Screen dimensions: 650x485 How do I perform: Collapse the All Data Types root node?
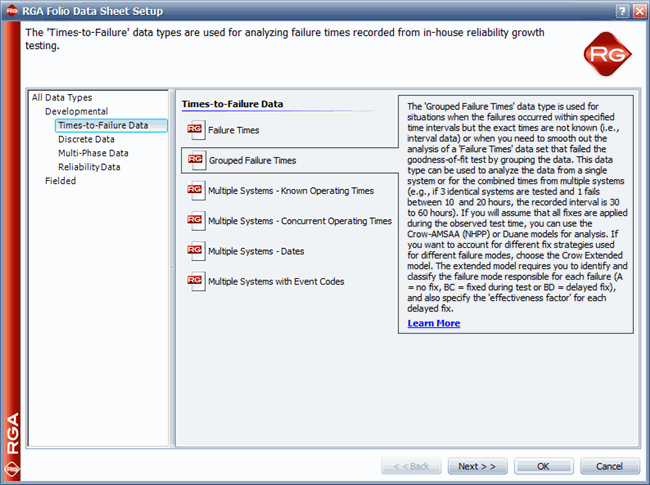tap(62, 97)
